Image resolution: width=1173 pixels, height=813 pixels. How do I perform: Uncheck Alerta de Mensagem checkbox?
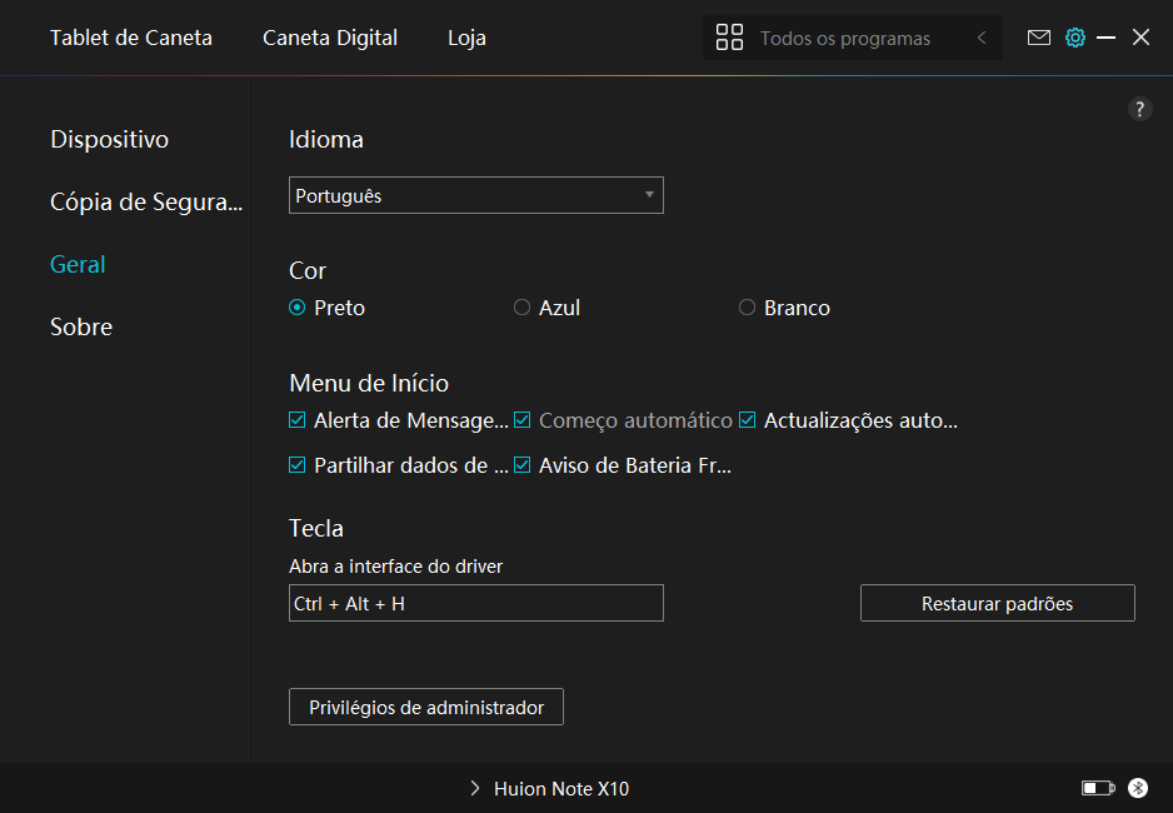297,421
